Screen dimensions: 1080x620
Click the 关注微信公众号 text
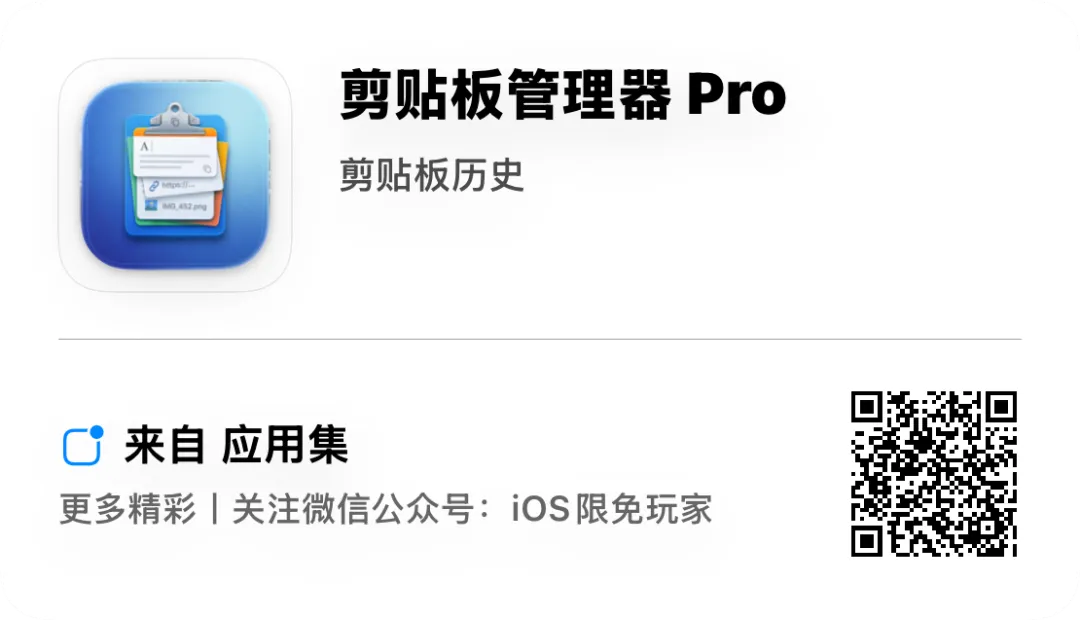click(x=353, y=509)
